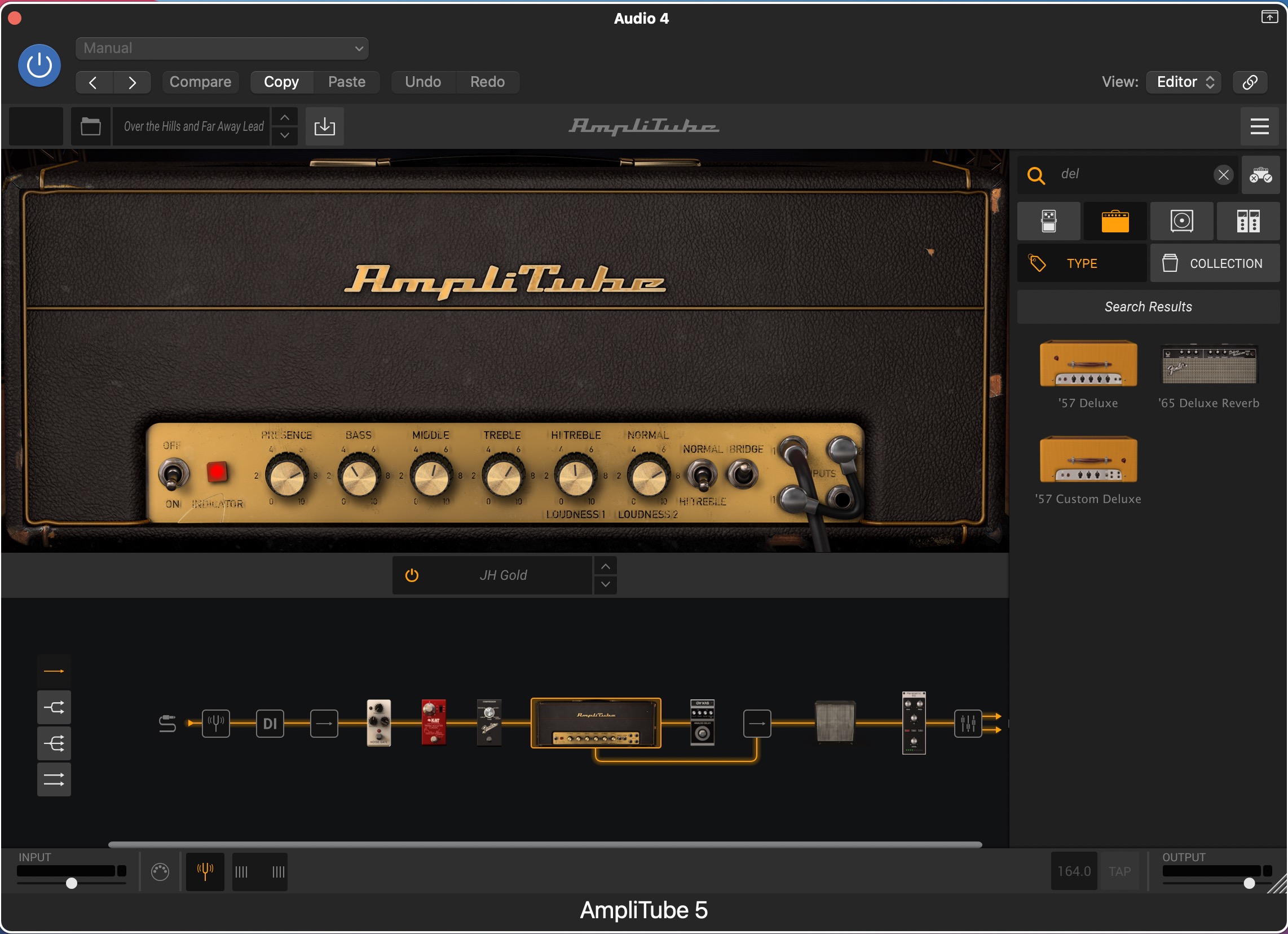Click the BASS knob
Viewport: 1288px width, 934px height.
[359, 476]
